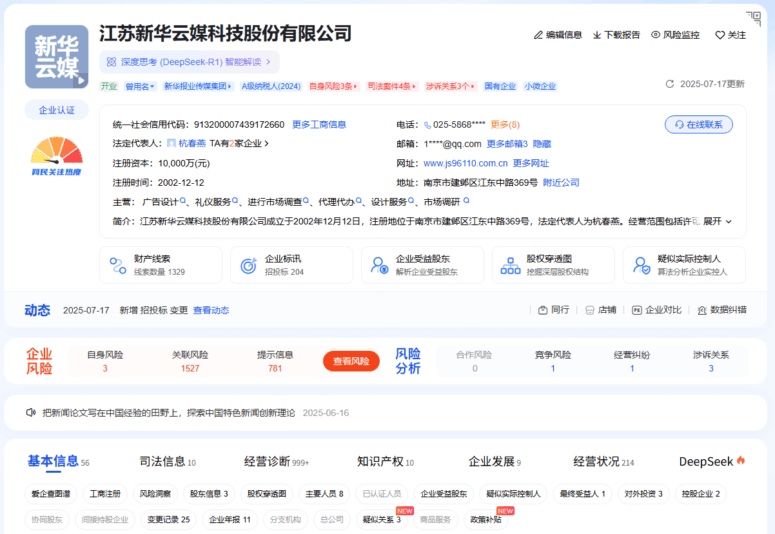Click the refresh icon beside 2025-07-17更新
Image resolution: width=775 pixels, height=534 pixels.
point(670,84)
